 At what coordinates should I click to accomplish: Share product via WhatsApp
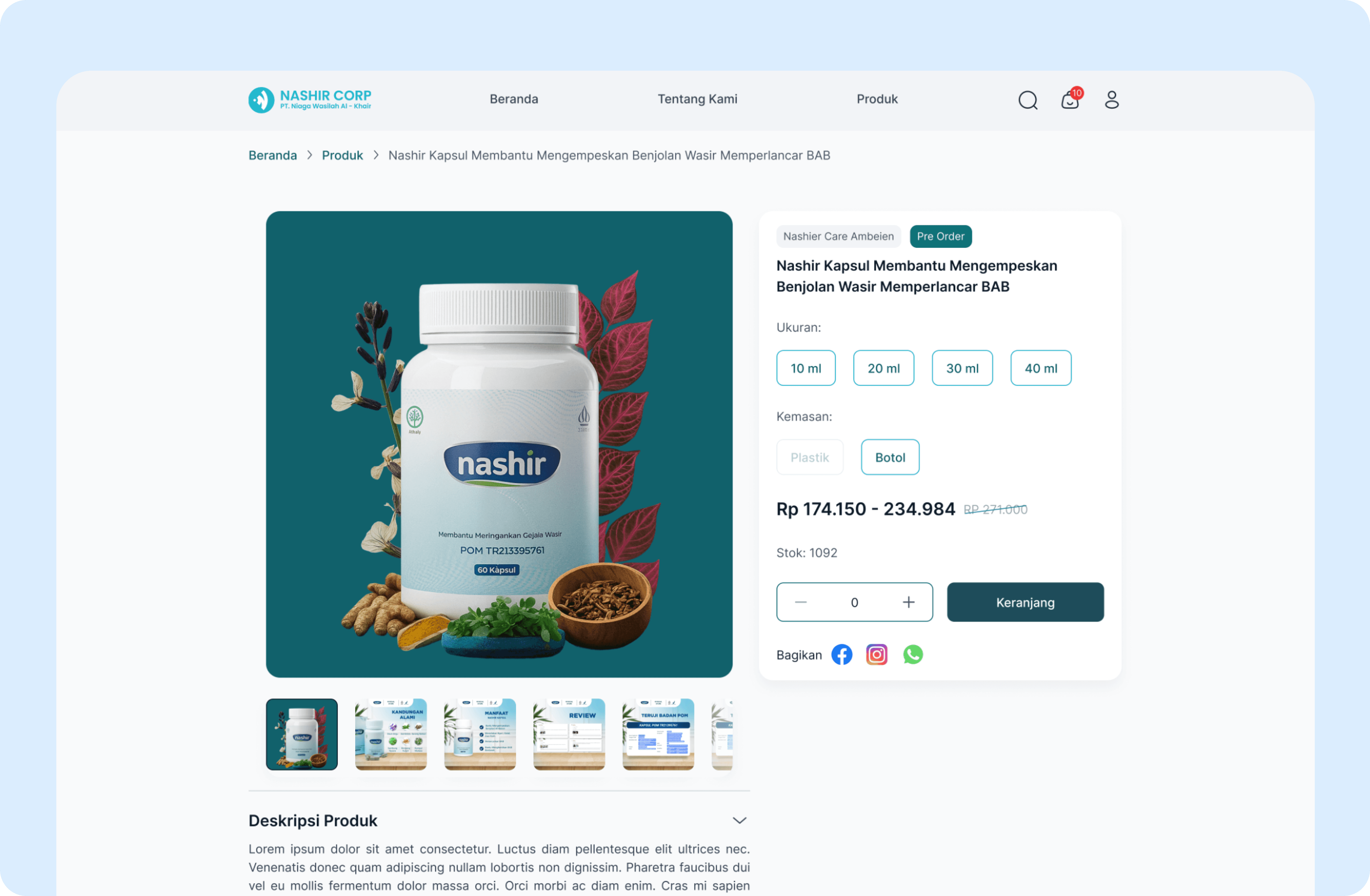coord(913,655)
